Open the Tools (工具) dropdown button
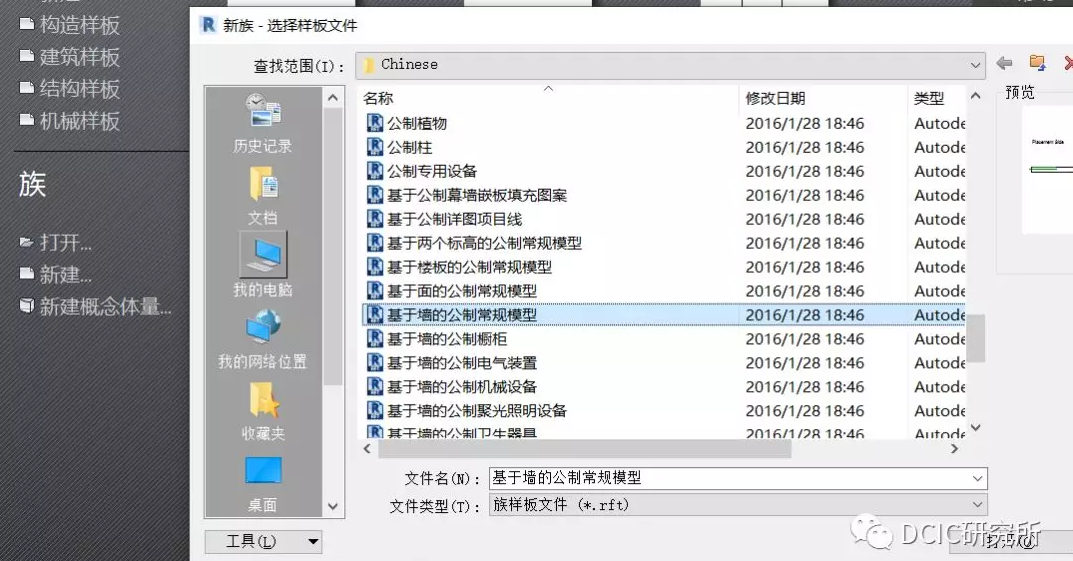Image resolution: width=1073 pixels, height=561 pixels. (x=263, y=541)
